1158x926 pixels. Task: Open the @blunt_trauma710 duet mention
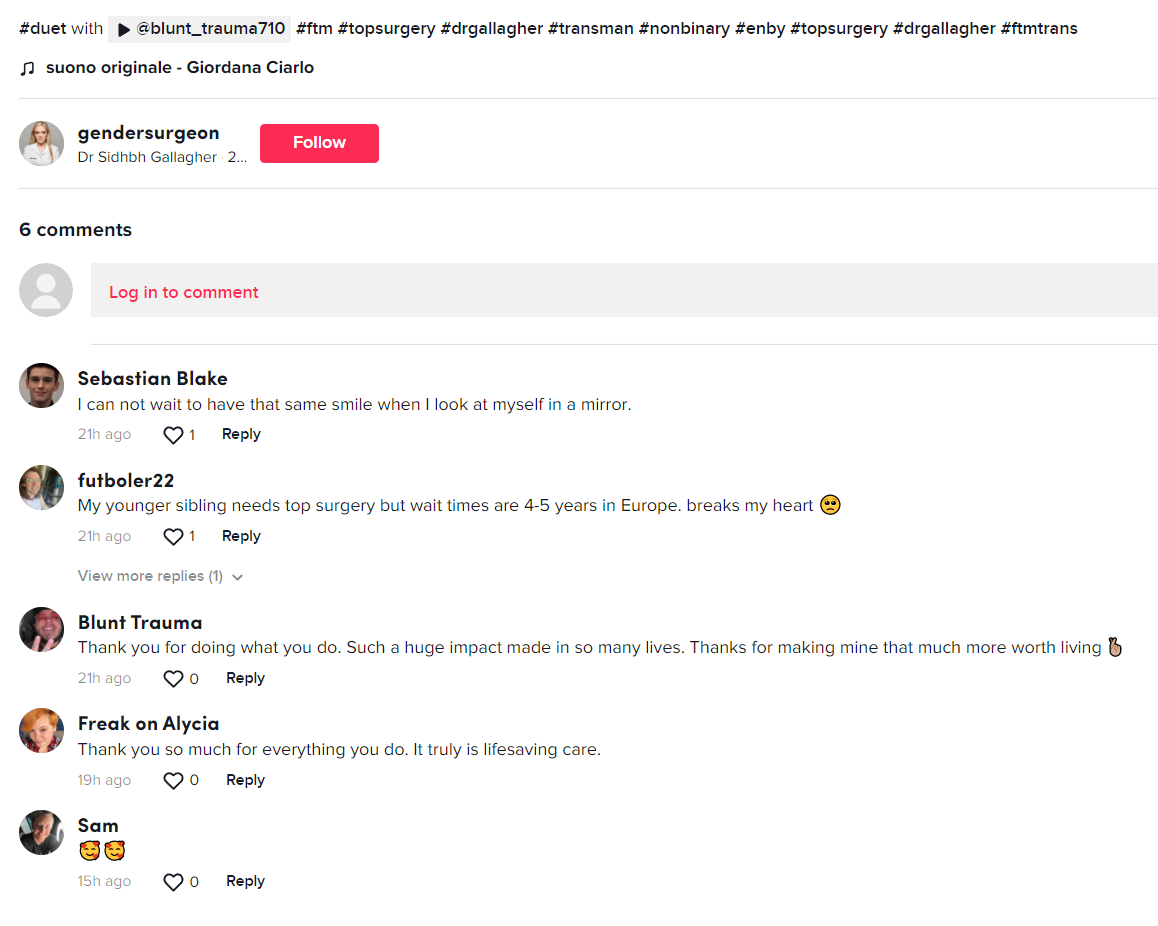199,29
